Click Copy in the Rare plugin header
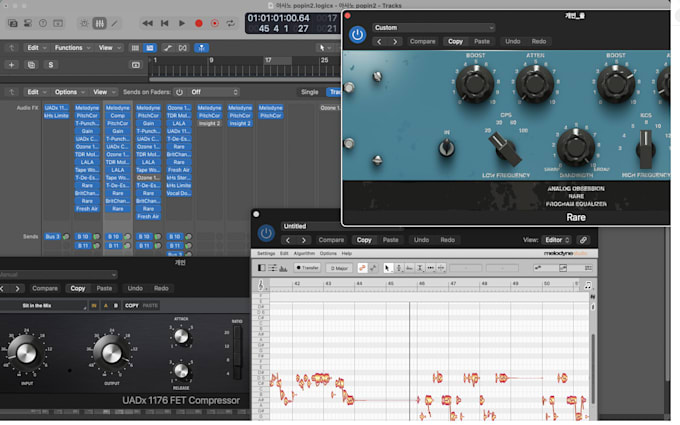Image resolution: width=680 pixels, height=425 pixels. [x=455, y=42]
